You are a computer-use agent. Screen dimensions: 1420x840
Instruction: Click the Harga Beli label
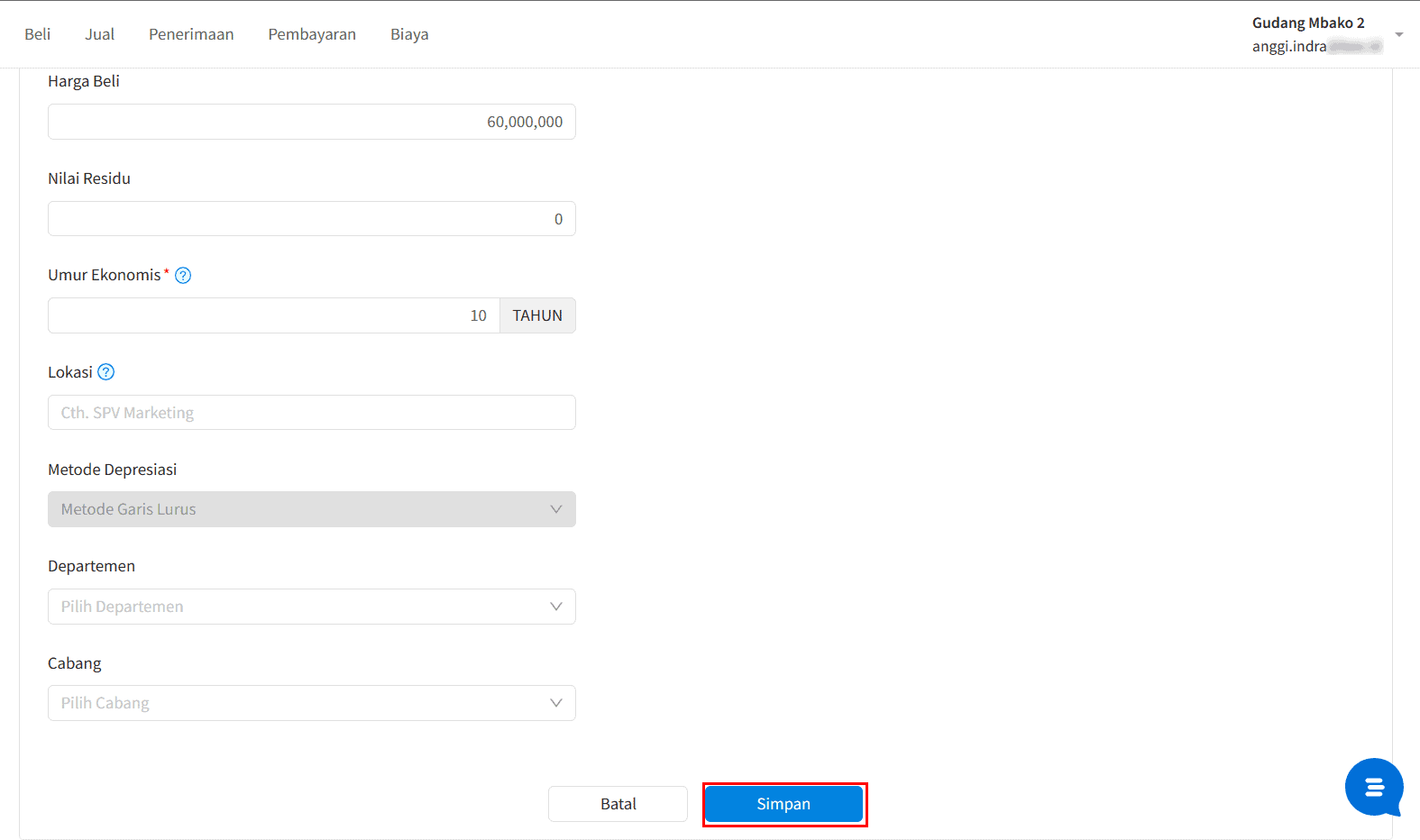click(84, 81)
